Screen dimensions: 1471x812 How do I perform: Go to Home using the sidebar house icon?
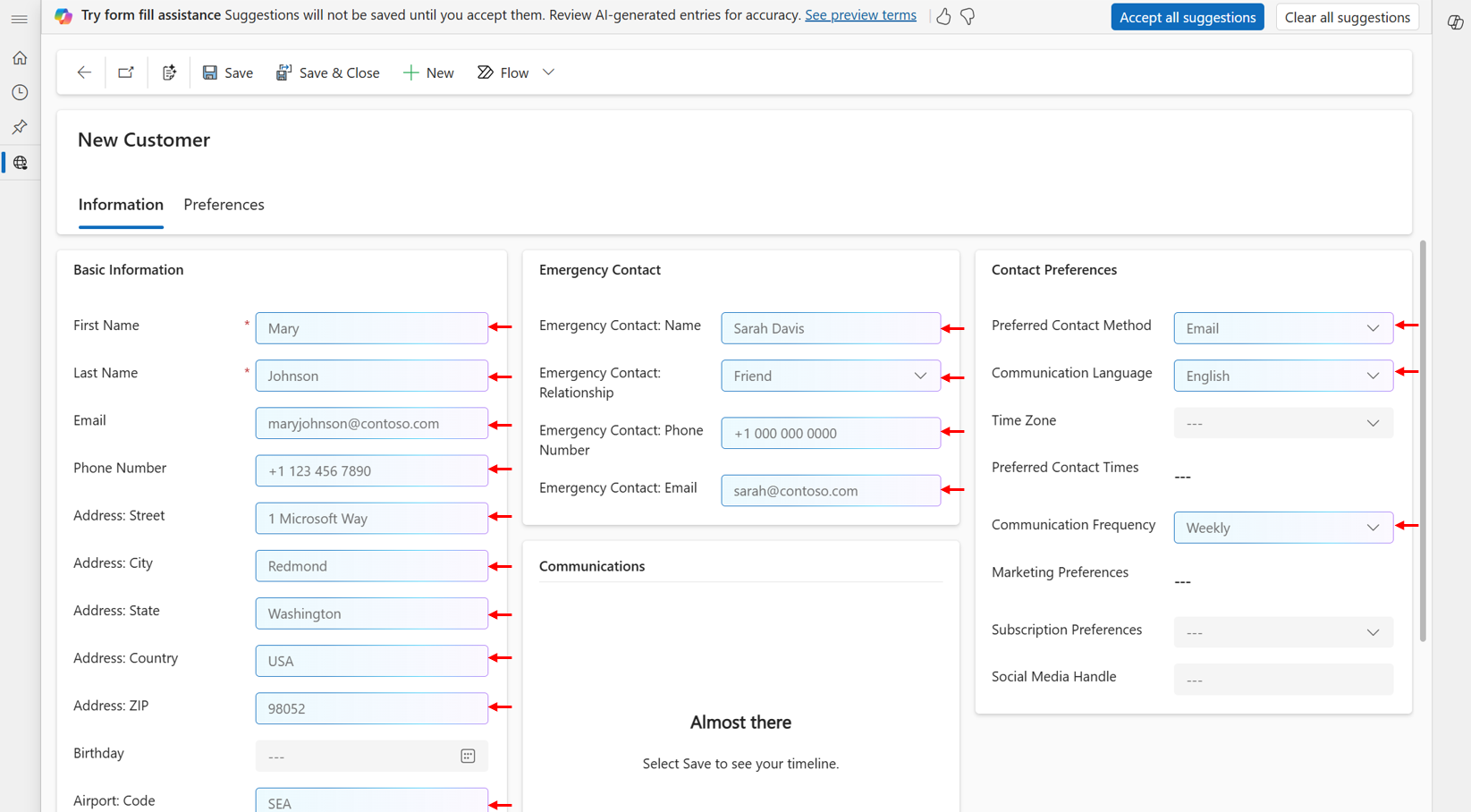click(x=20, y=57)
